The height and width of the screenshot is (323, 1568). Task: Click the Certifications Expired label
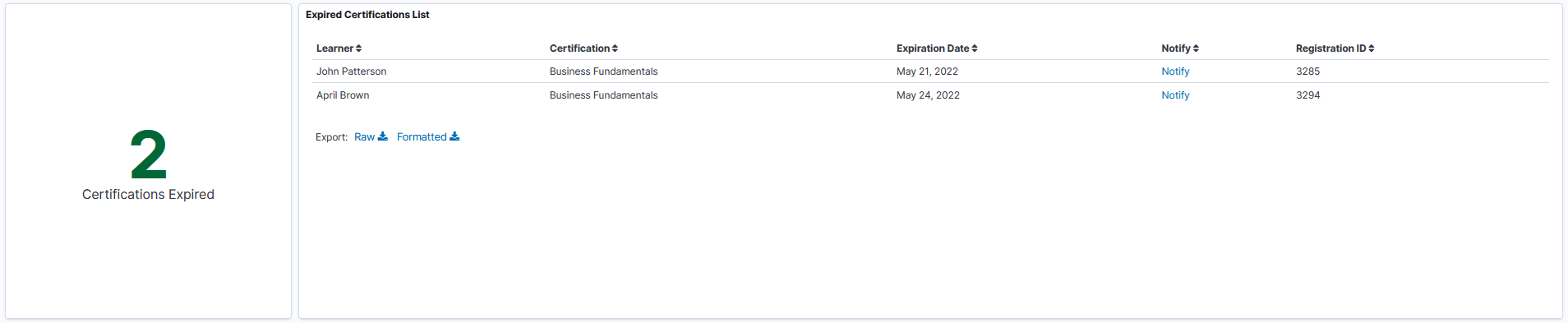pyautogui.click(x=148, y=195)
